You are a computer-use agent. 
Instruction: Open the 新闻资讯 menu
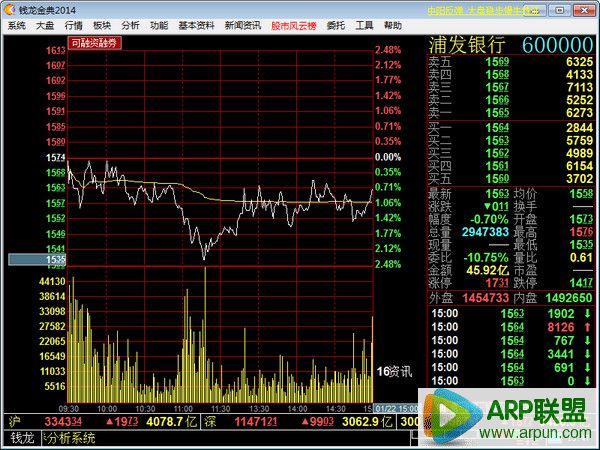(x=243, y=26)
